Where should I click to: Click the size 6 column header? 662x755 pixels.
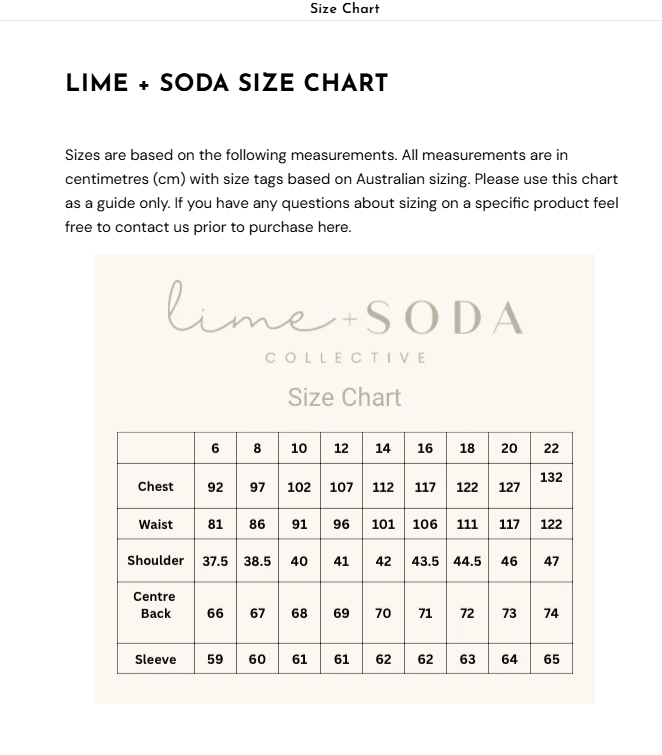215,448
